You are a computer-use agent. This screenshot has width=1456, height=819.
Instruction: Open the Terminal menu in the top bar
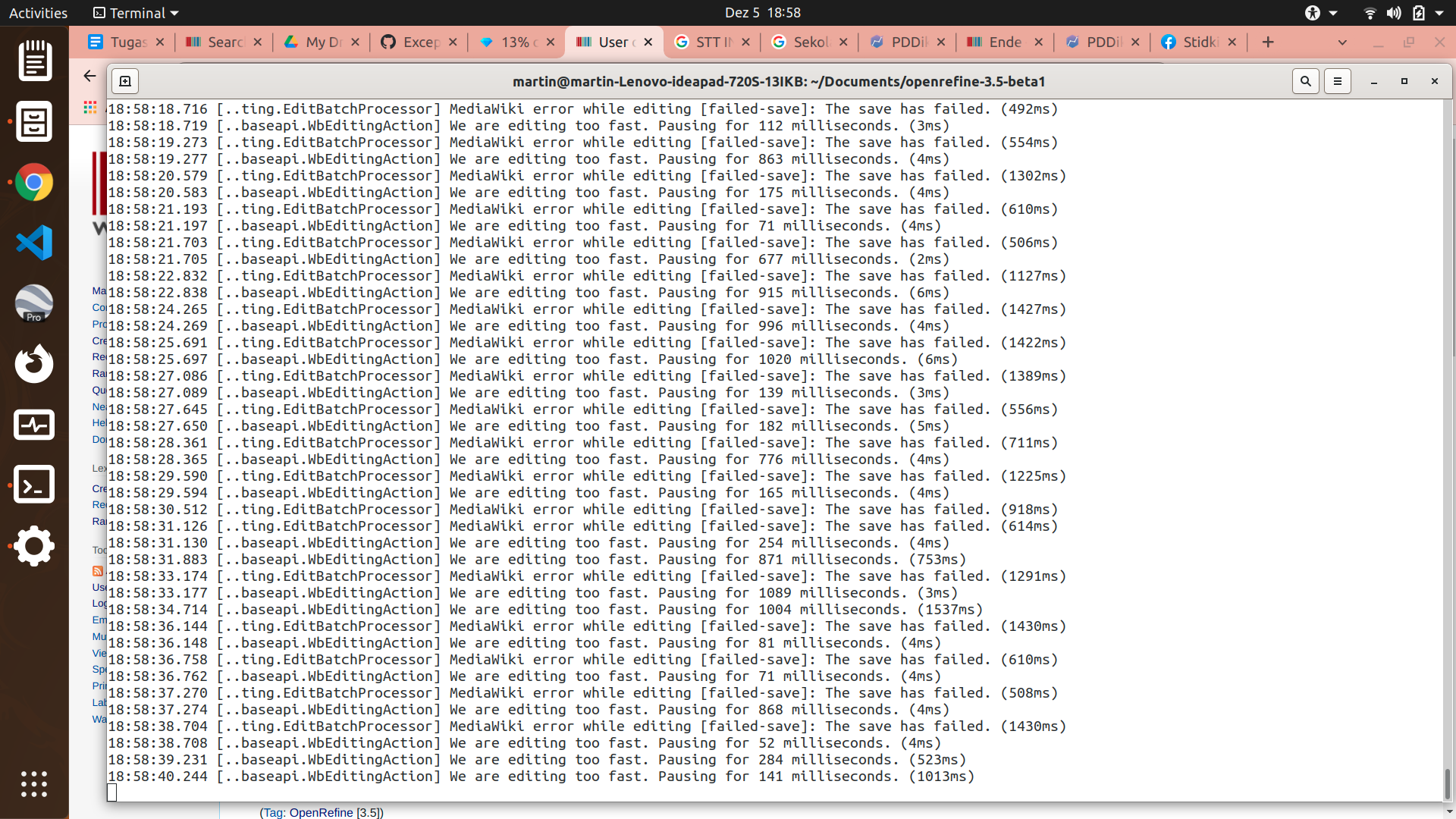(x=134, y=13)
